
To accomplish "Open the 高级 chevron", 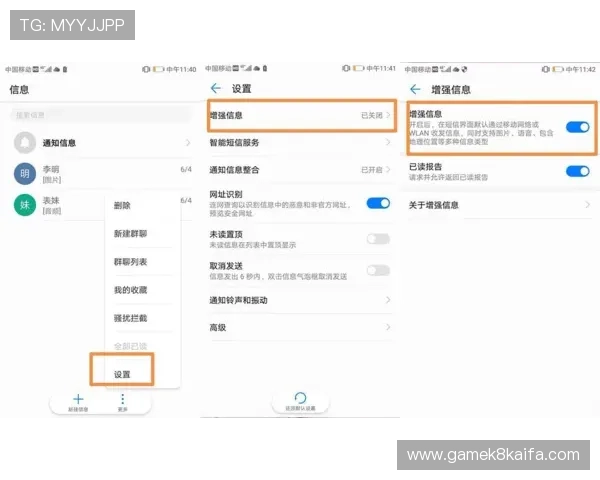I will pyautogui.click(x=388, y=327).
